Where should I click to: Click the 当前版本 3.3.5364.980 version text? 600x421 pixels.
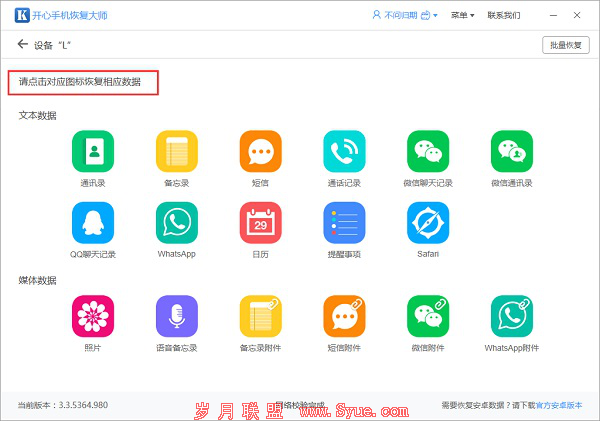coord(63,405)
